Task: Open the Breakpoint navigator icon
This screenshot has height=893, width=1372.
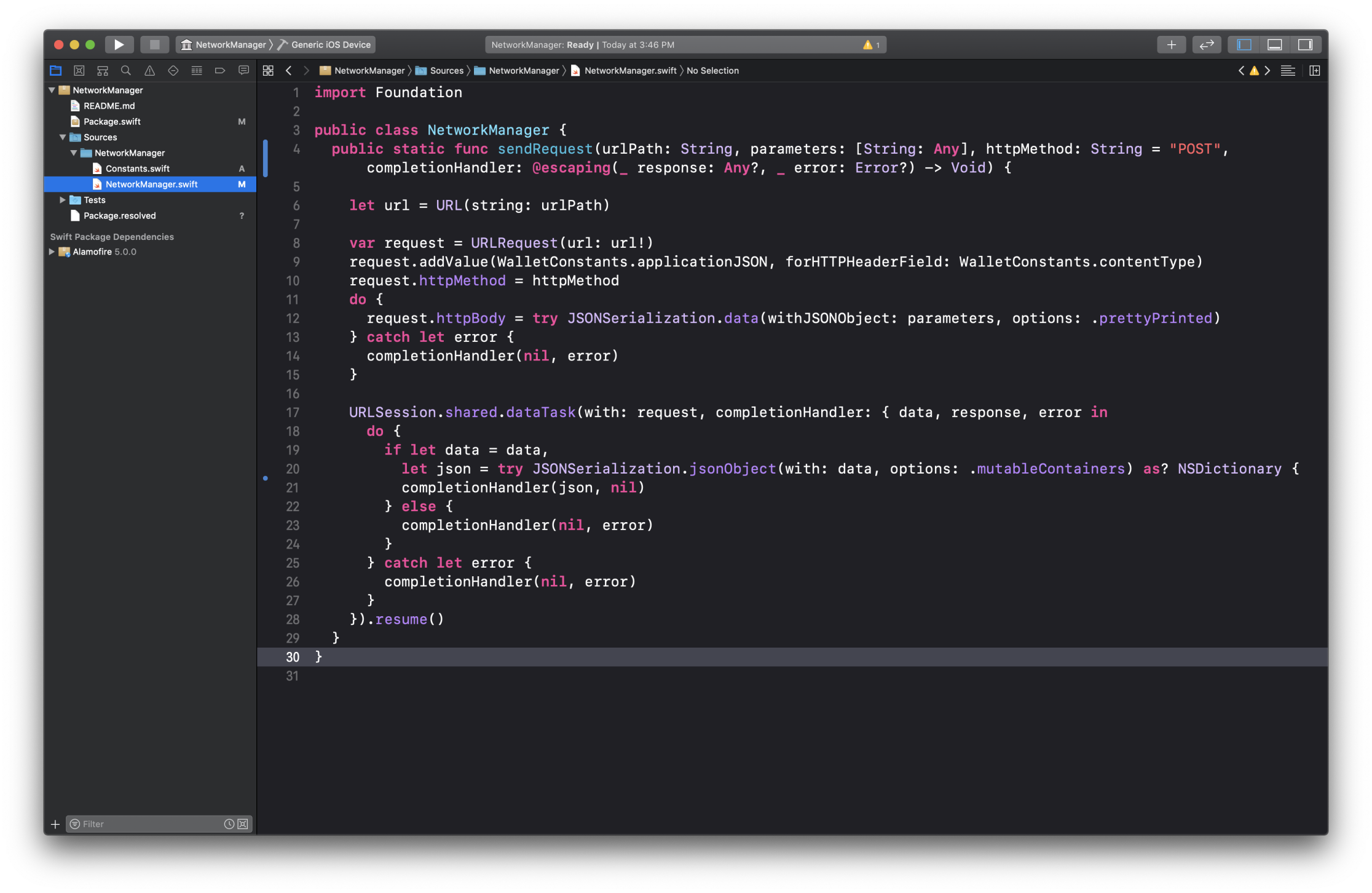Action: (219, 71)
